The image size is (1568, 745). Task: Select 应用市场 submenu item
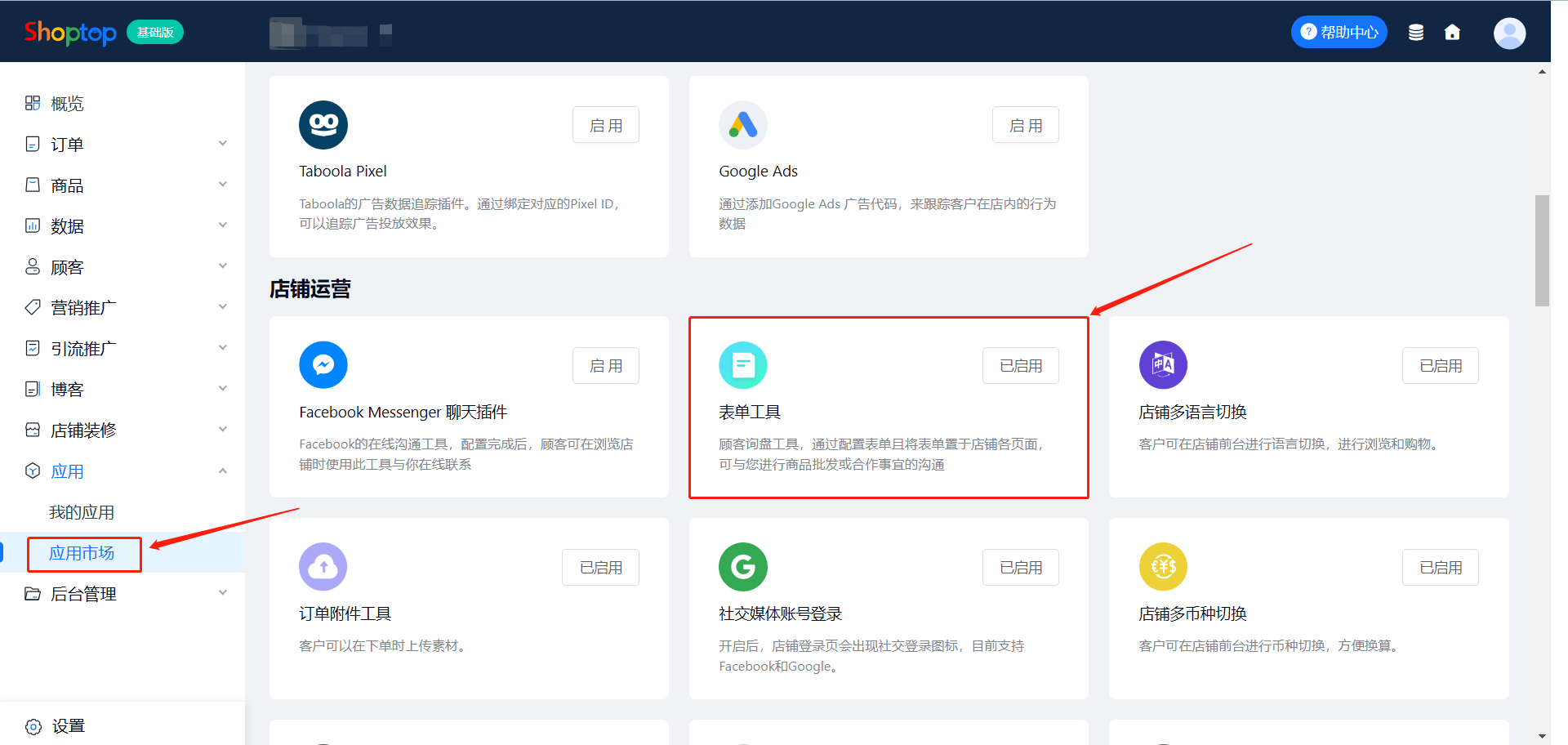click(x=122, y=553)
